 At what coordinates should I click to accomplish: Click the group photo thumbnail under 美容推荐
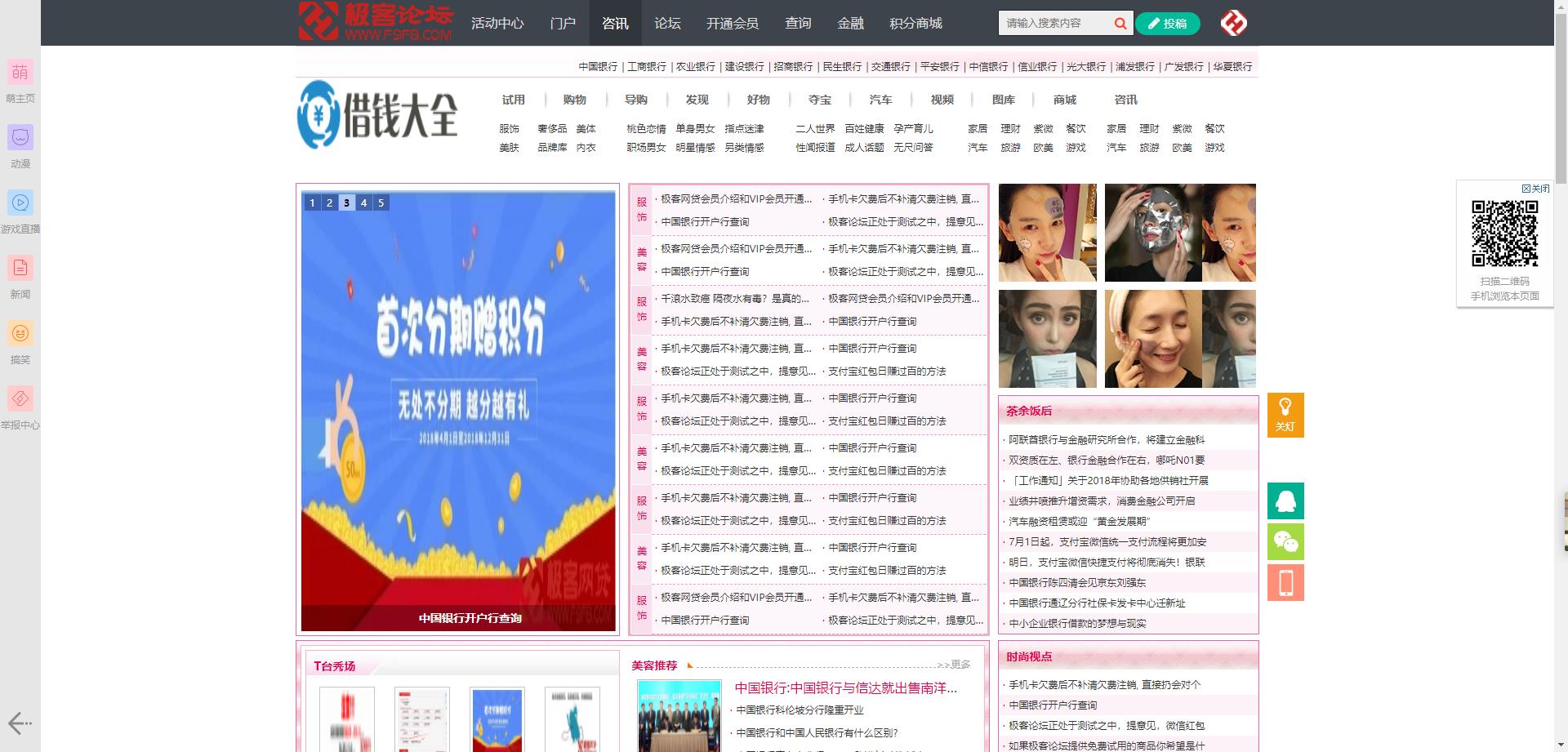(679, 716)
